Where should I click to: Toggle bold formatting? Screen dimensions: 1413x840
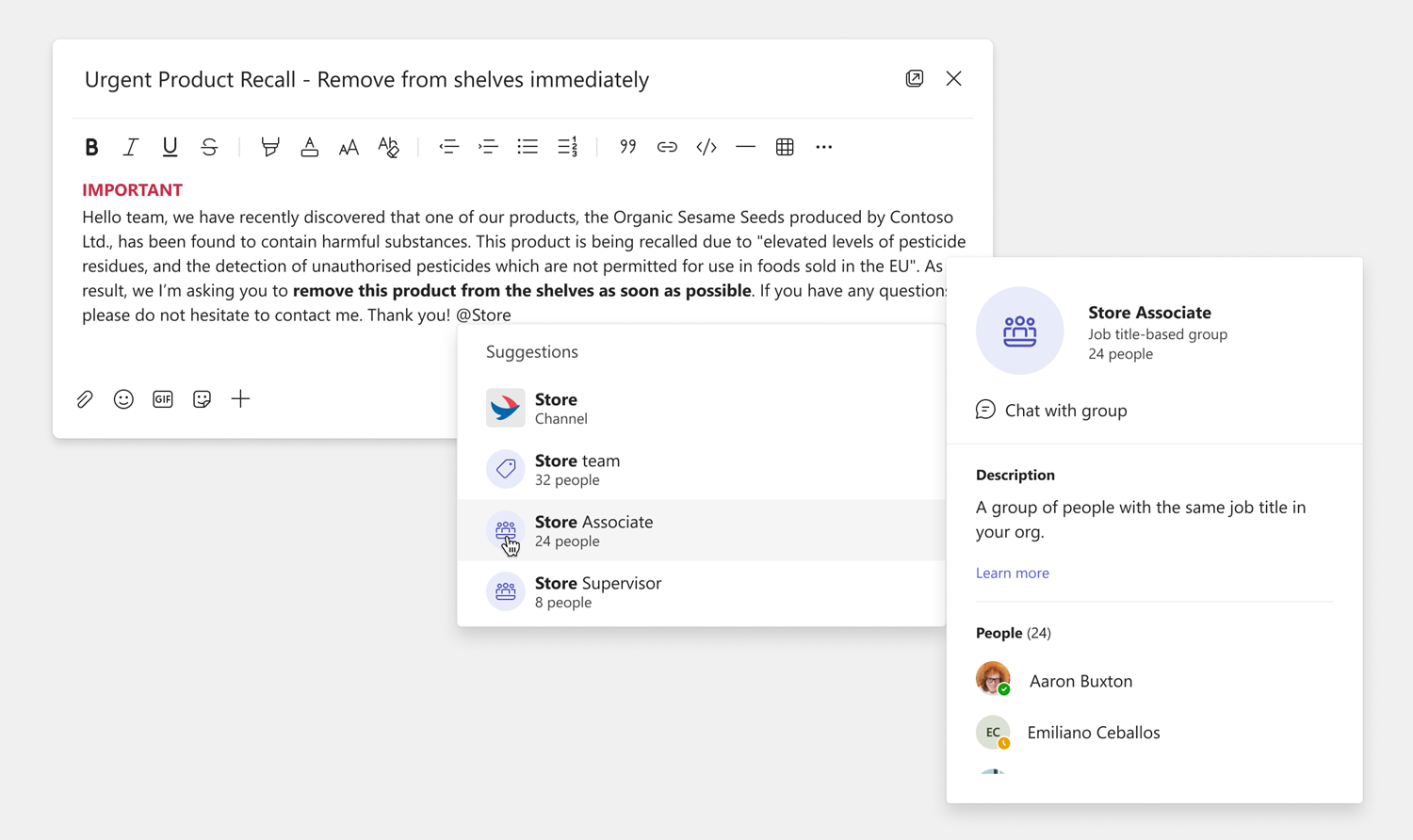91,147
